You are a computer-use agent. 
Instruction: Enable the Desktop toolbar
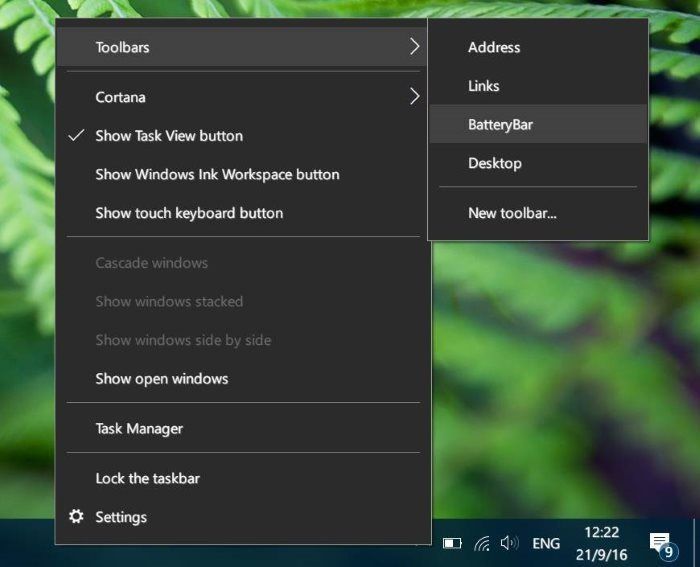point(538,163)
